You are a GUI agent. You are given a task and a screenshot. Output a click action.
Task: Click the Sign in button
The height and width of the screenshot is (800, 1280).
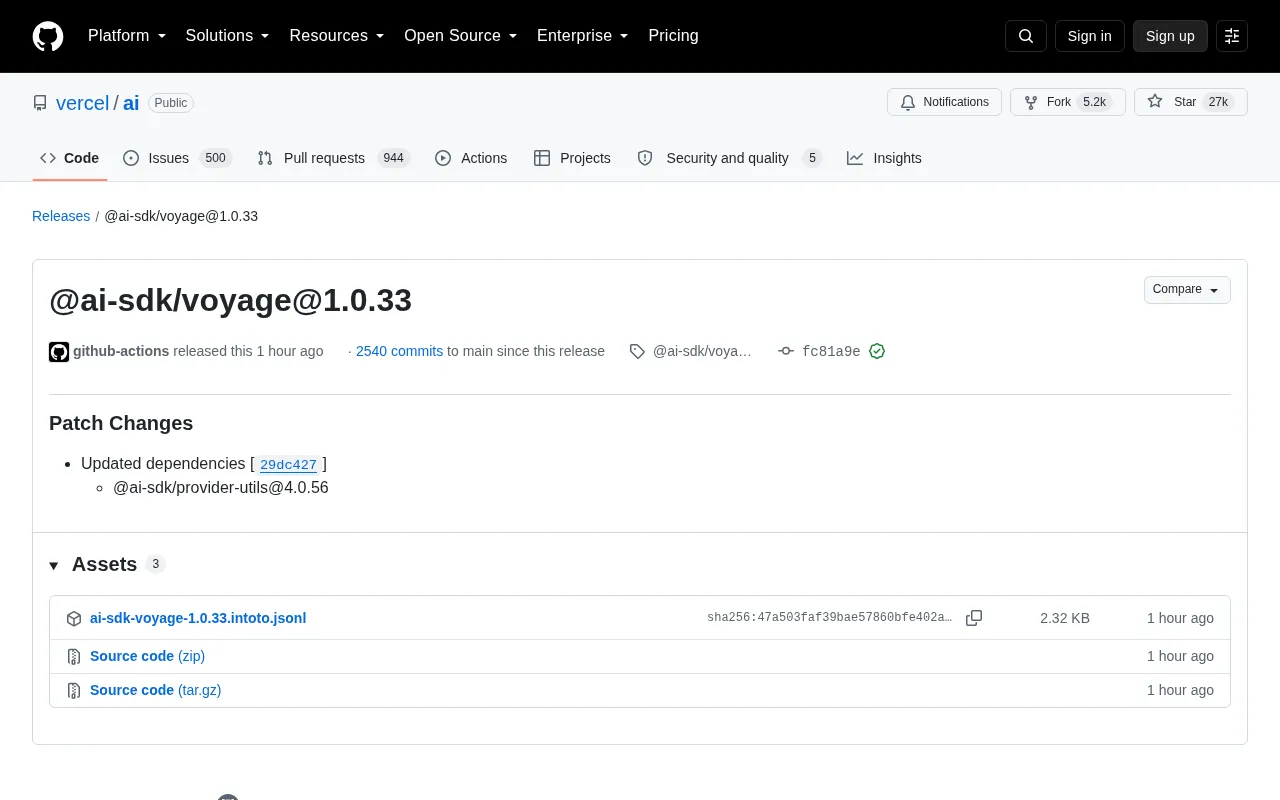pyautogui.click(x=1090, y=36)
